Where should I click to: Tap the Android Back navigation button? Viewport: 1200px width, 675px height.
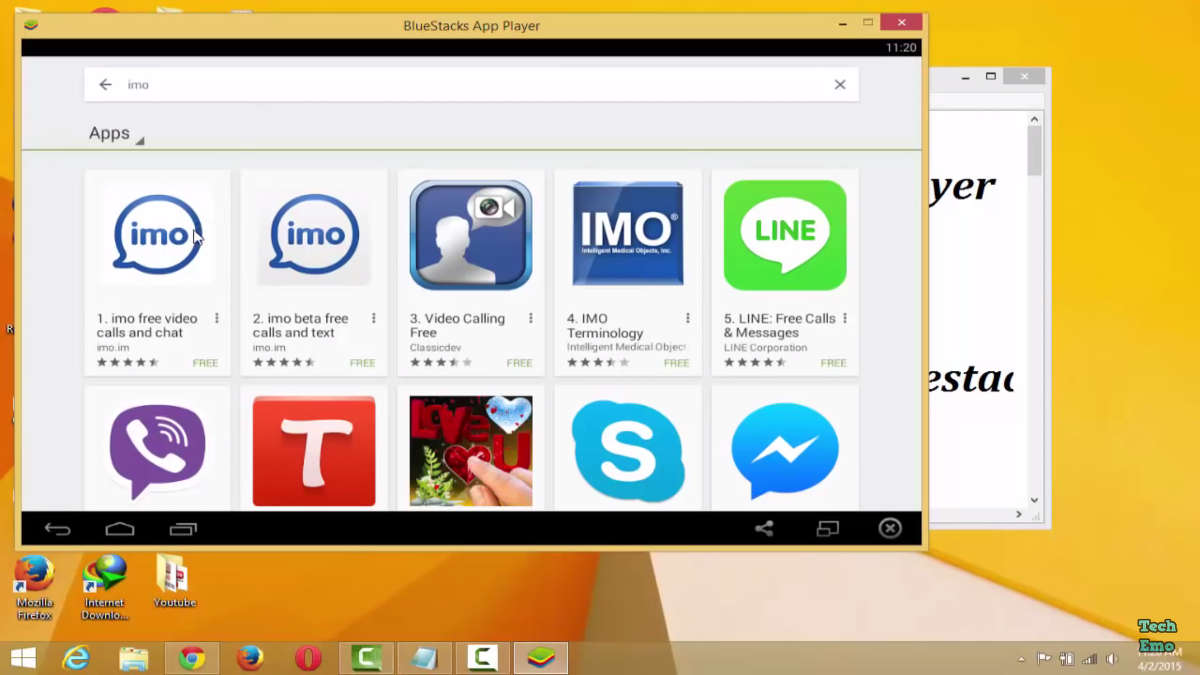[58, 529]
